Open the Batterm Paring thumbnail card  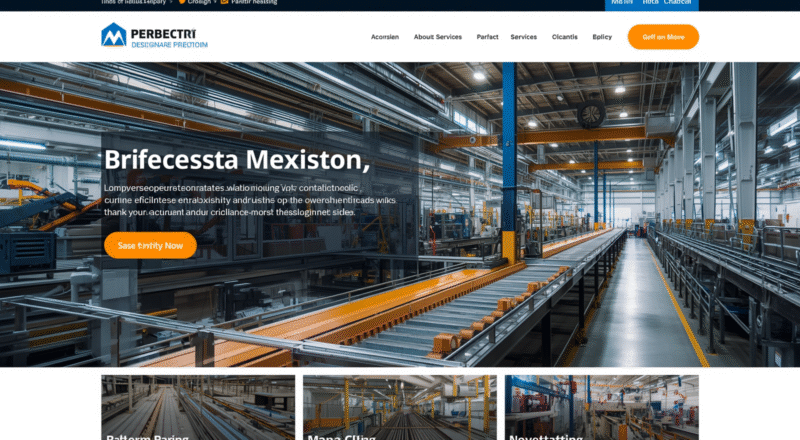[x=198, y=407]
